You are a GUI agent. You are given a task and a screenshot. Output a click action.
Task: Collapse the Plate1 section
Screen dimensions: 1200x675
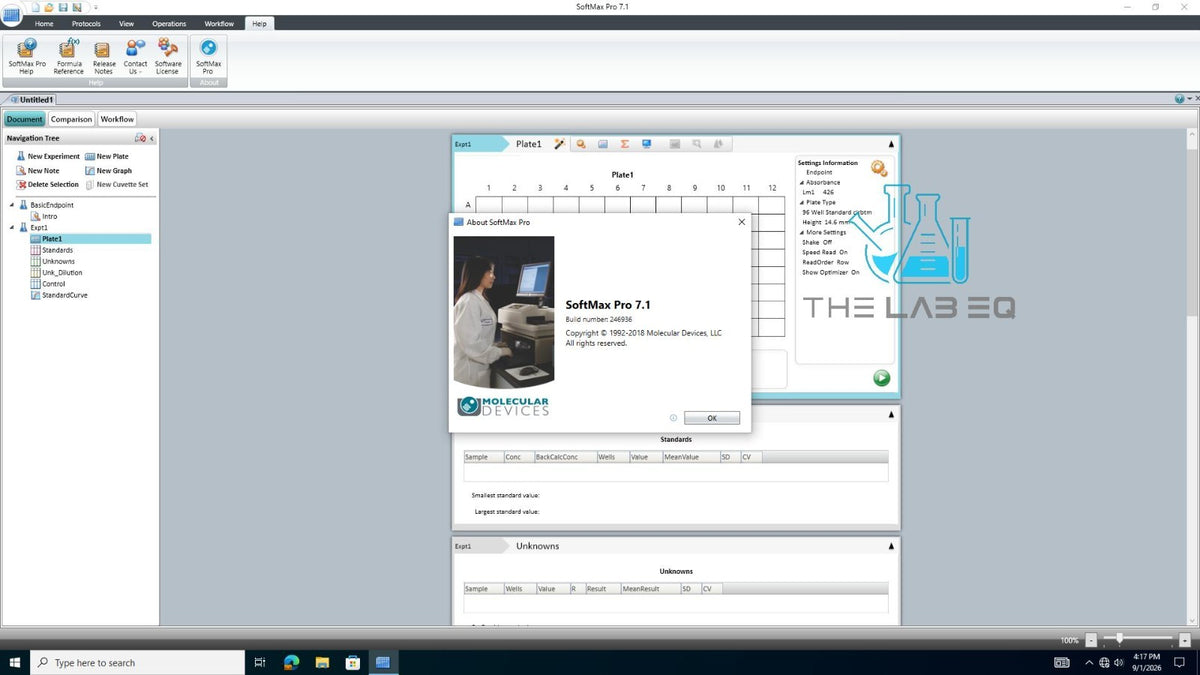pyautogui.click(x=891, y=144)
